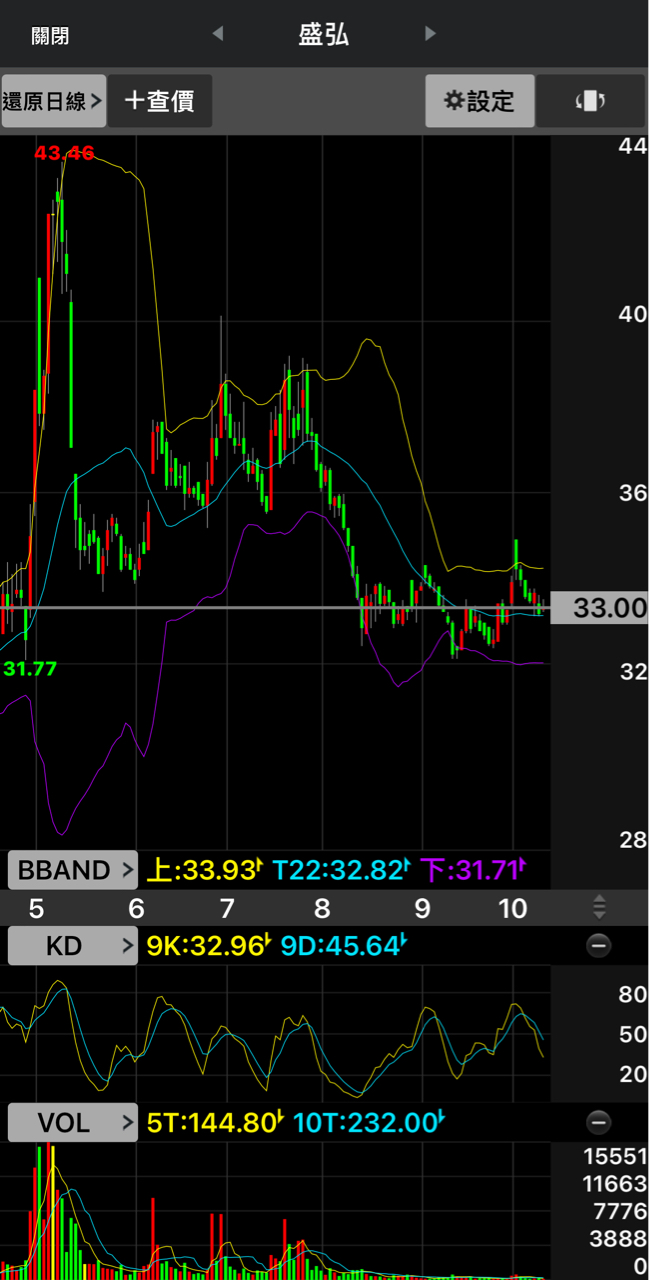Screen dimensions: 649x1280
Task: Go to previous stock with left arrow
Action: tap(218, 34)
